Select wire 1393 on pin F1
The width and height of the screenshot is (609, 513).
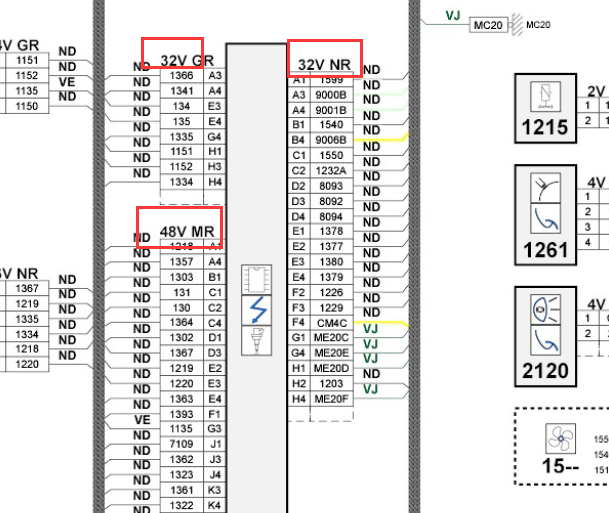click(x=182, y=414)
